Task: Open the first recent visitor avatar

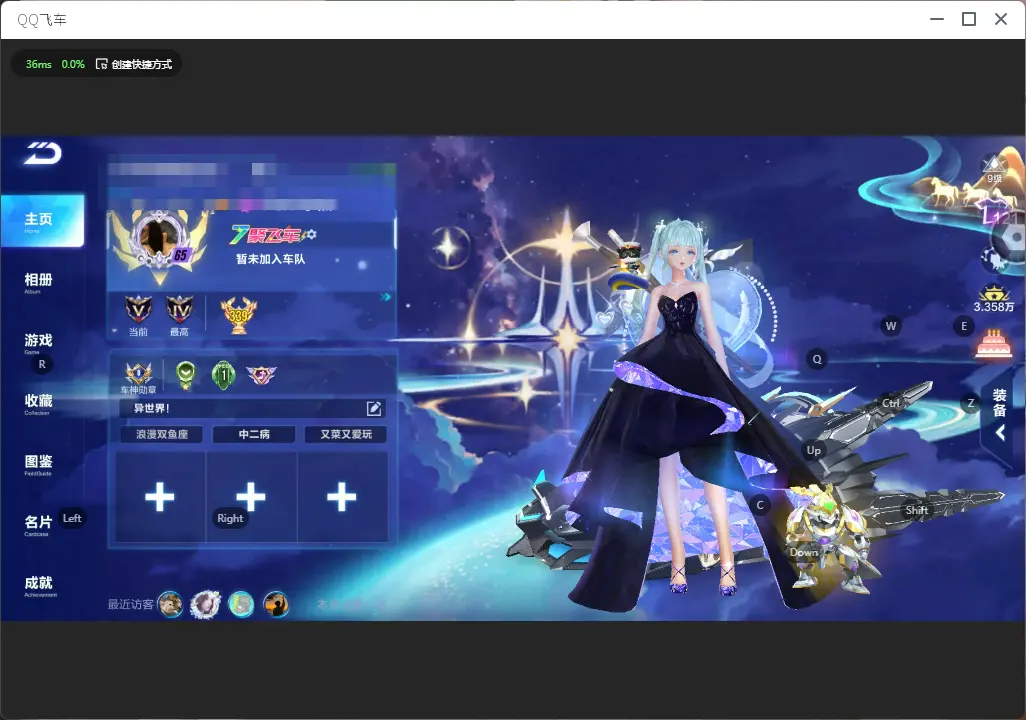Action: click(171, 604)
